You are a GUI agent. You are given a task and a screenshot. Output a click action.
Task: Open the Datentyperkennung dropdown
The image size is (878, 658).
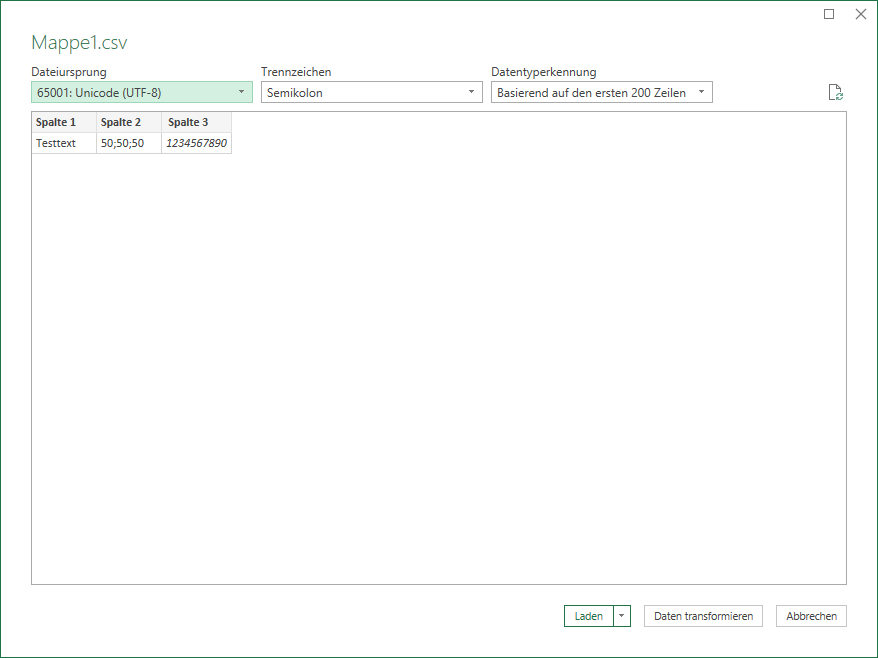601,92
